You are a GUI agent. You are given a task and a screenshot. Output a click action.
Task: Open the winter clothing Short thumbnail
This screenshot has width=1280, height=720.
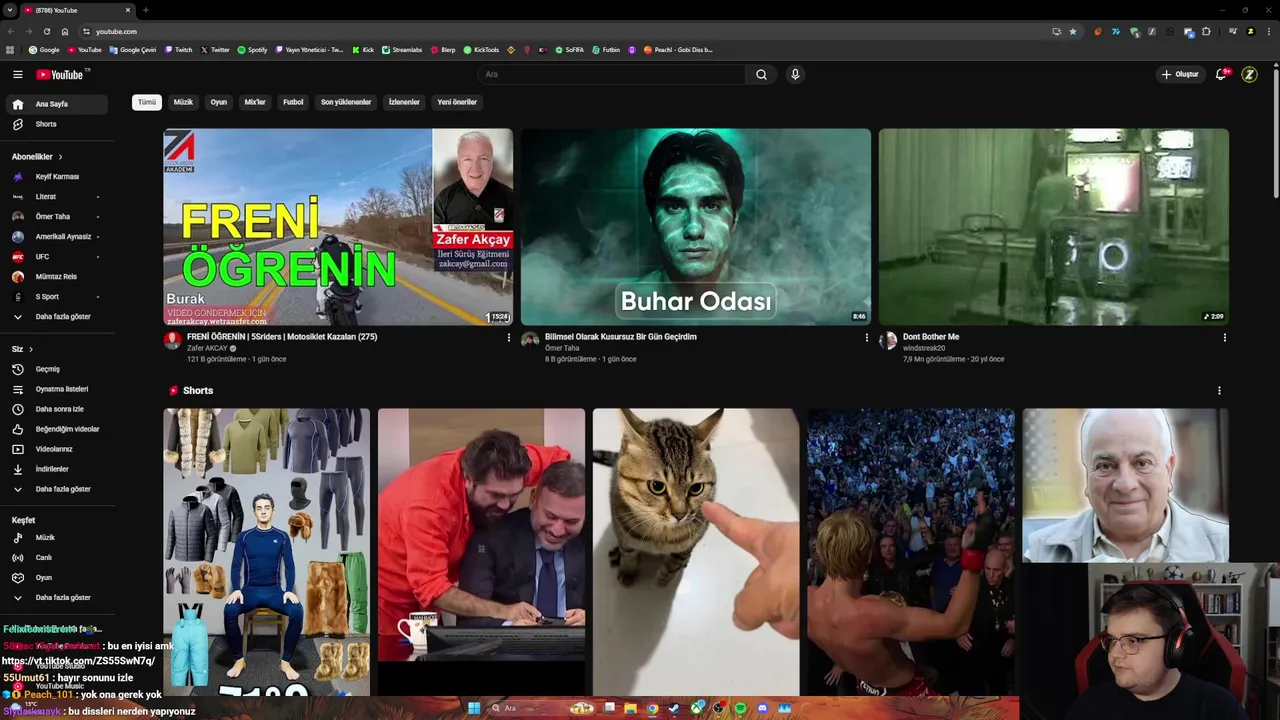click(x=267, y=551)
